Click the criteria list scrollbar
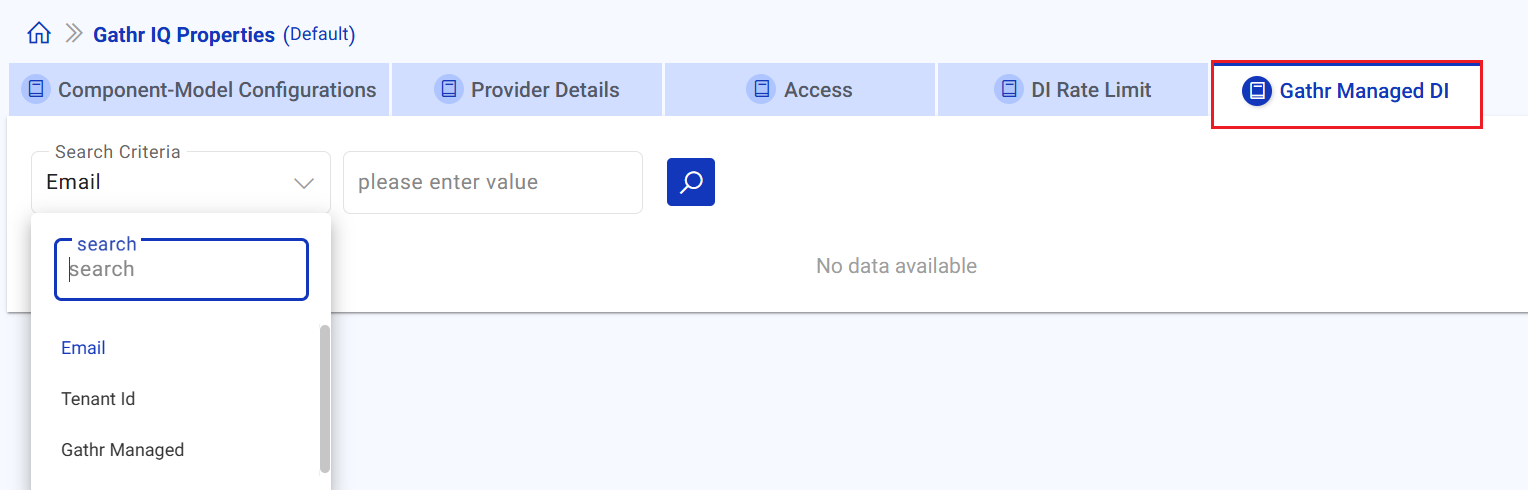 coord(324,398)
